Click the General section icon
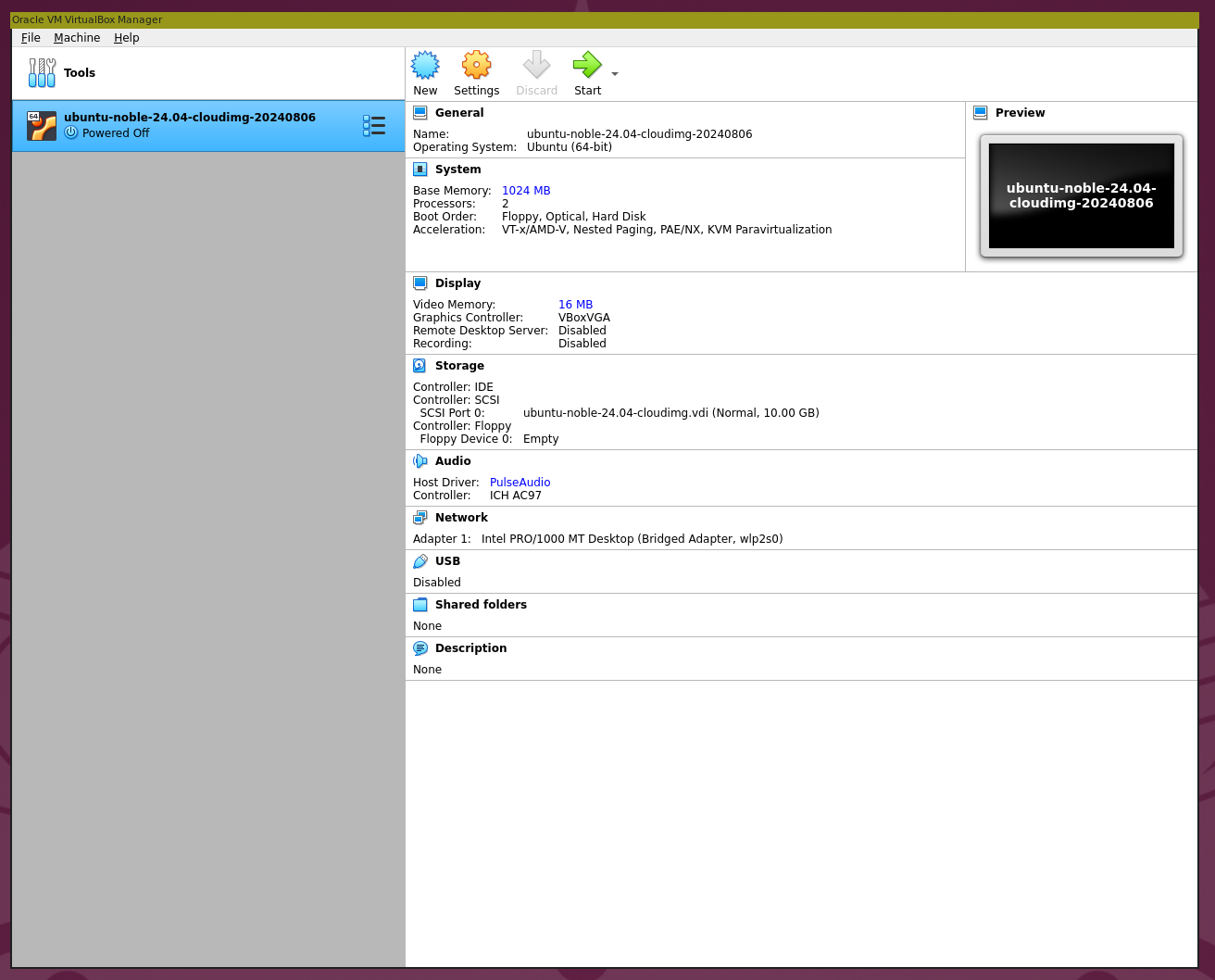Viewport: 1215px width, 980px height. (420, 113)
